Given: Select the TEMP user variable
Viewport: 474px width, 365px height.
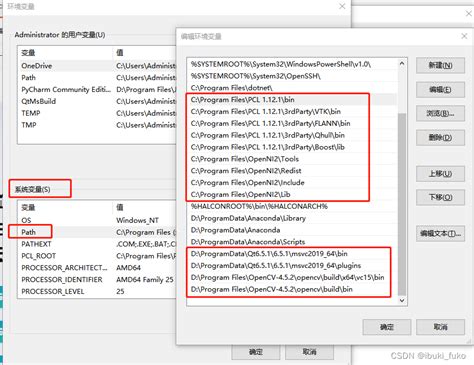Looking at the screenshot, I should coord(97,113).
